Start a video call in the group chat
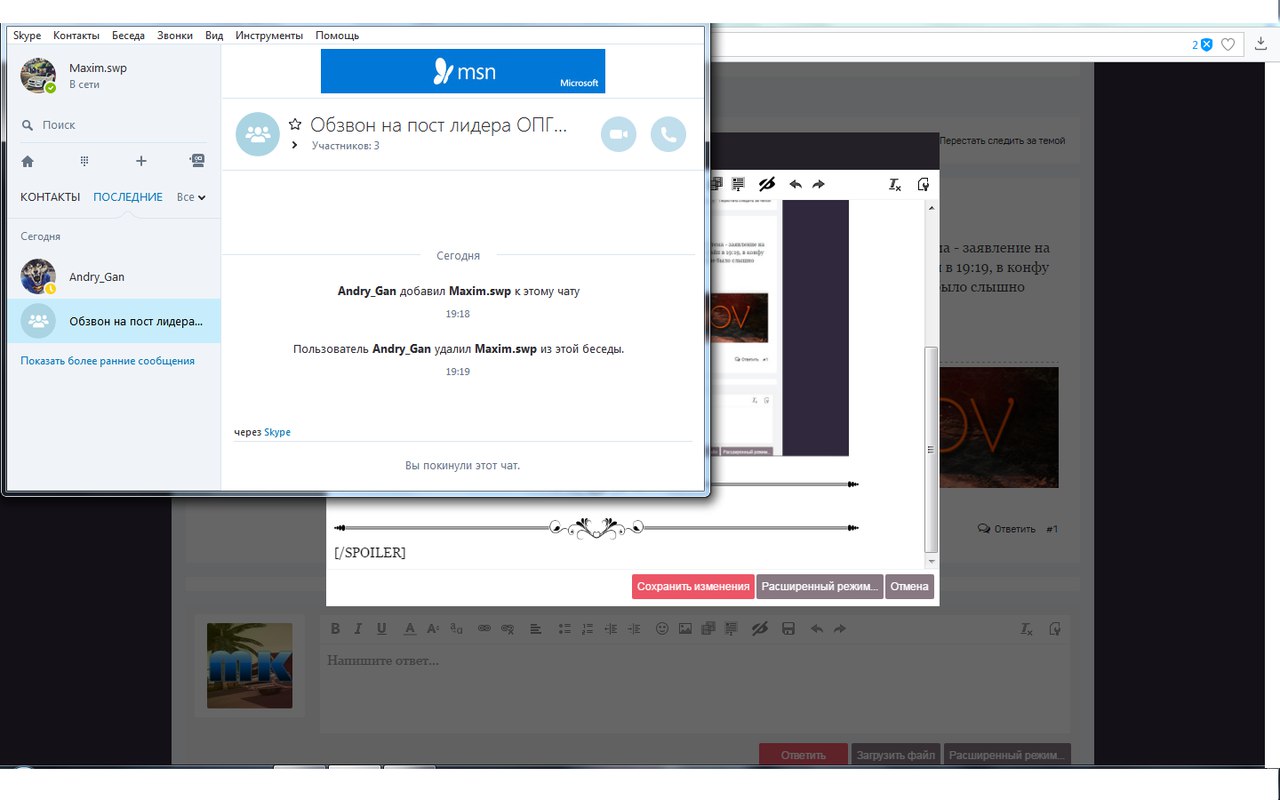Image resolution: width=1280 pixels, height=800 pixels. 618,135
